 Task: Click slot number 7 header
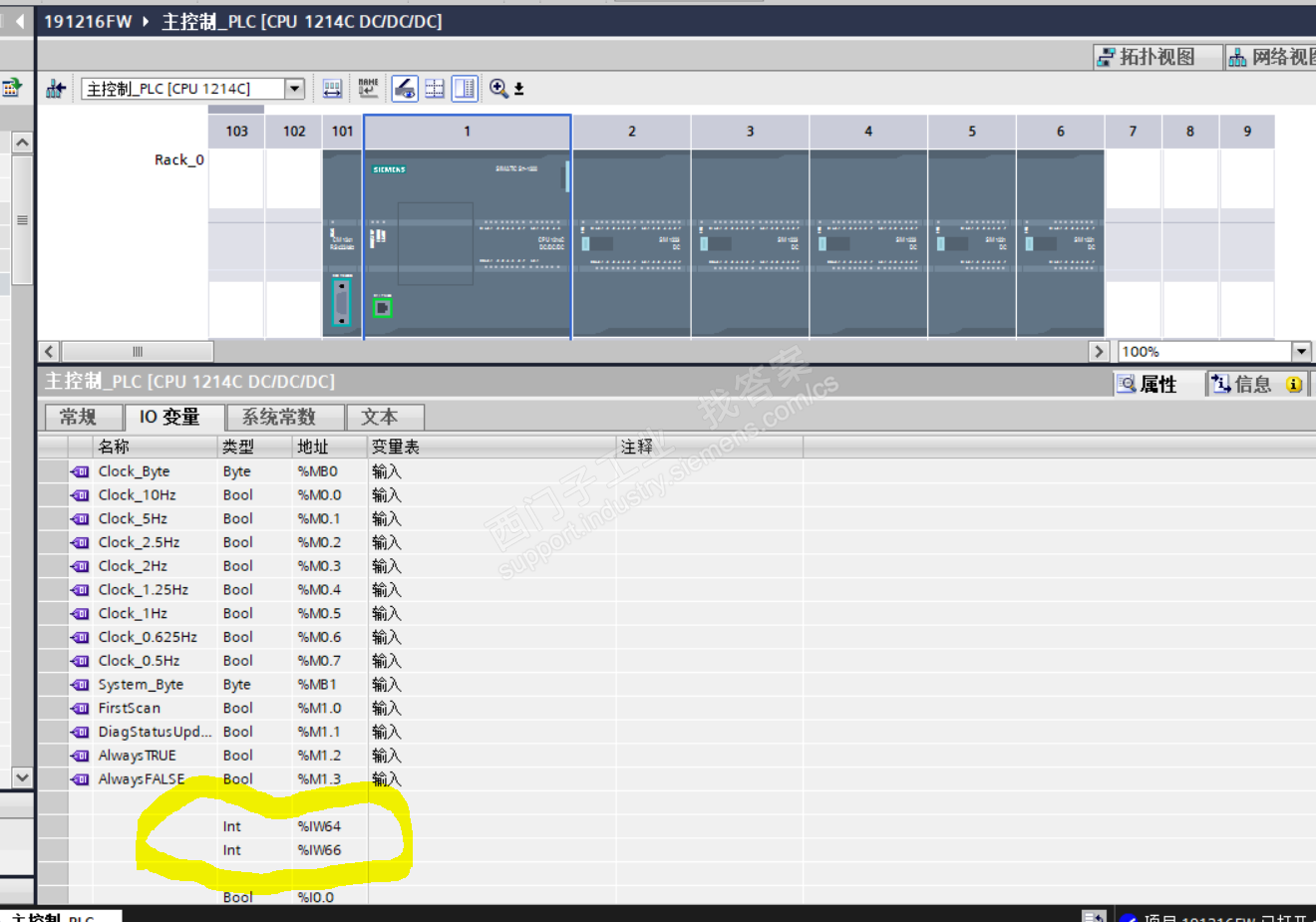pos(1133,131)
